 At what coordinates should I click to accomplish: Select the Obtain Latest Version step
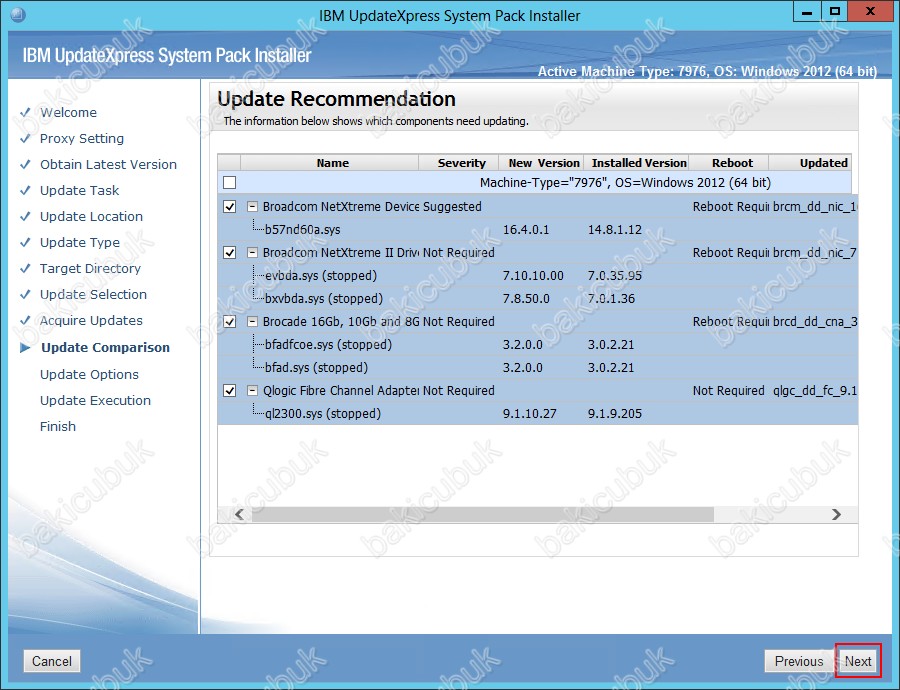pos(108,164)
